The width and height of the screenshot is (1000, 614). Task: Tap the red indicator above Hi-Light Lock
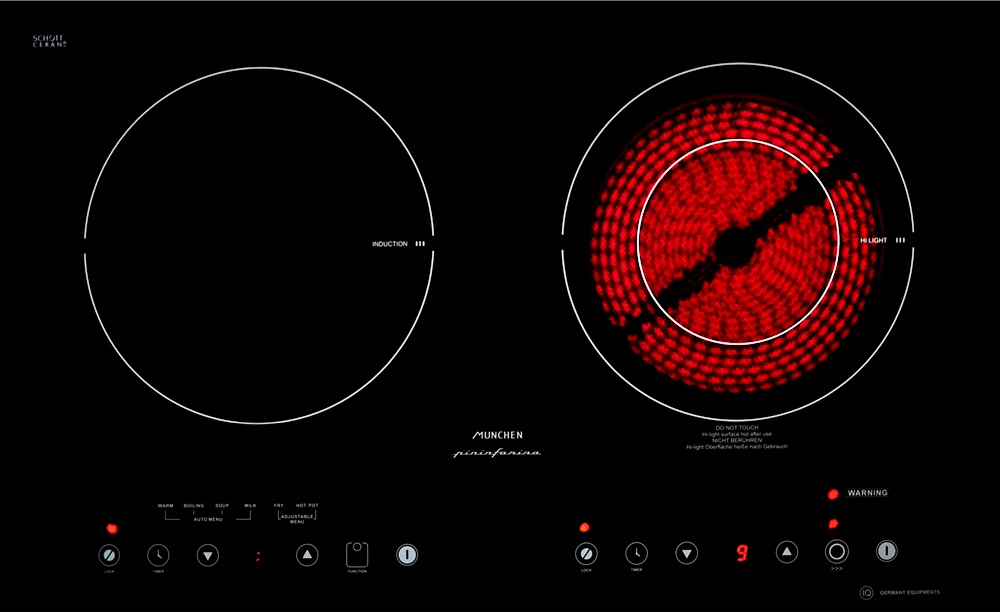(x=584, y=527)
